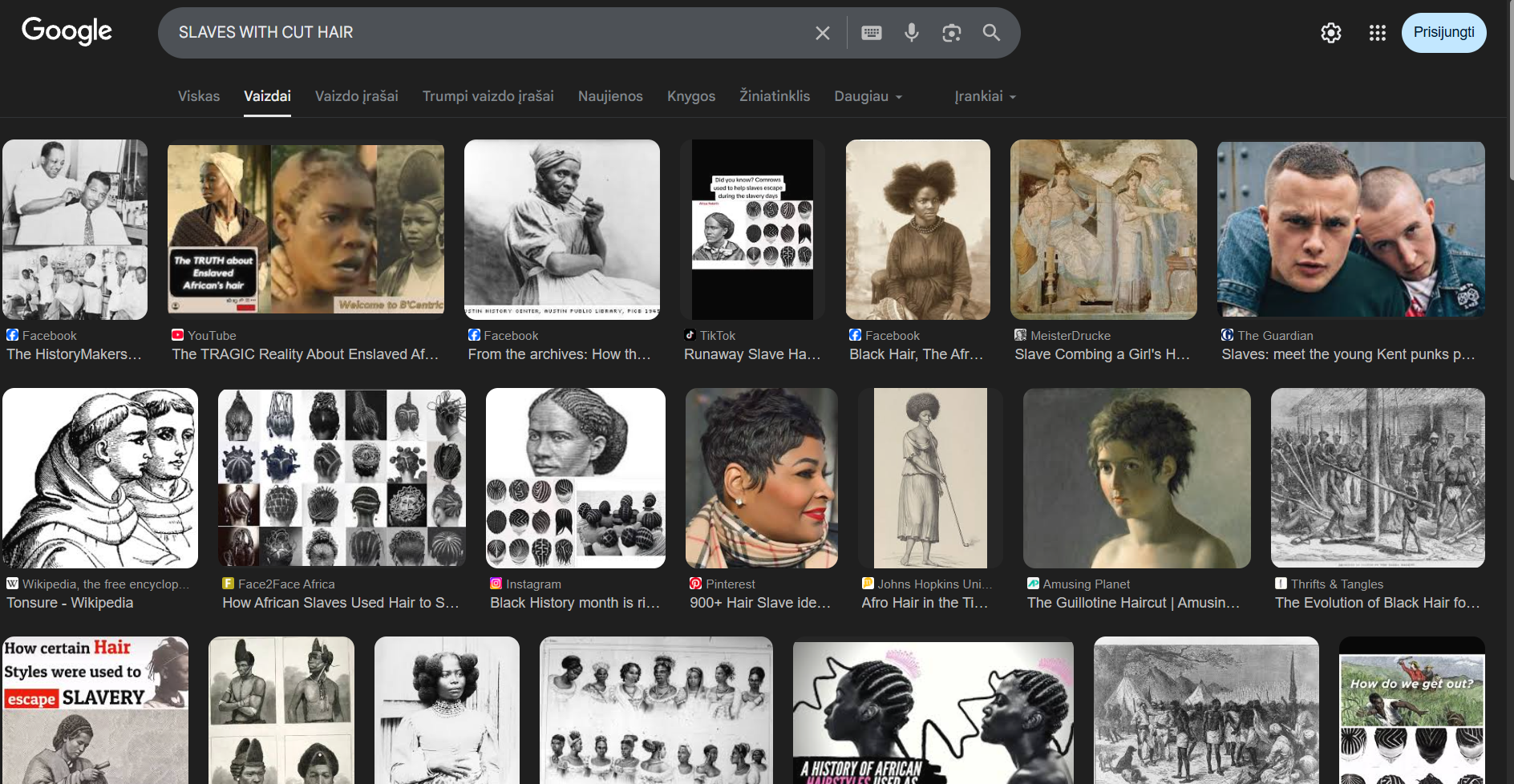Open 'The TRAGIC Reality About Enslaved Af...' link

(x=306, y=354)
